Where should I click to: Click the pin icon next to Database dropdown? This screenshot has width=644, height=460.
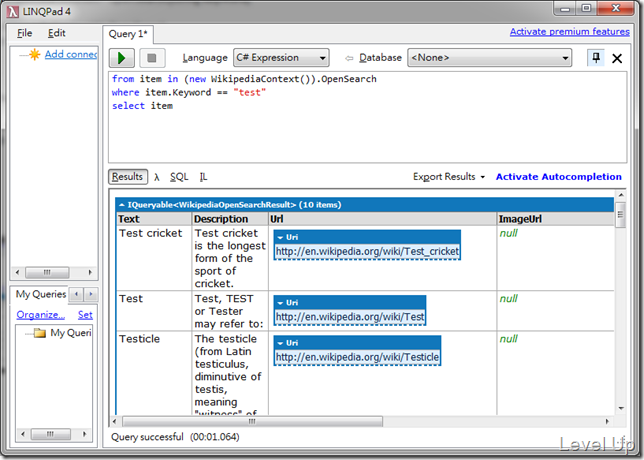click(596, 58)
